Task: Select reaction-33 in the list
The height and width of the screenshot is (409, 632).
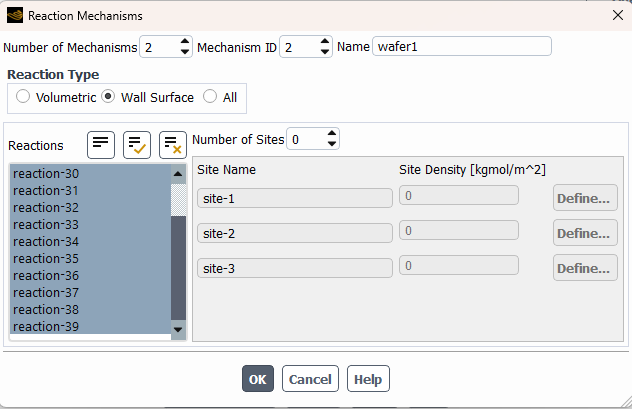Action: pos(90,224)
